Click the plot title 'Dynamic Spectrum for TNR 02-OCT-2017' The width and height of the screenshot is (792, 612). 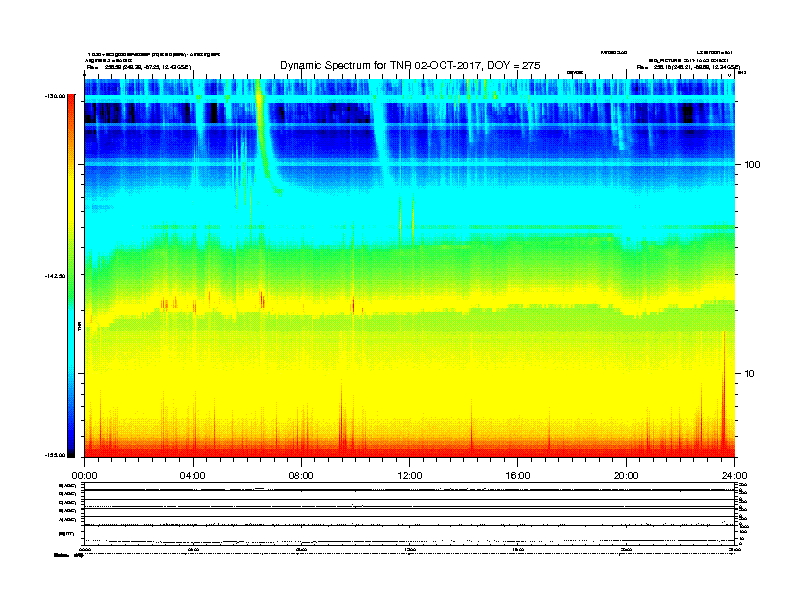(x=381, y=66)
